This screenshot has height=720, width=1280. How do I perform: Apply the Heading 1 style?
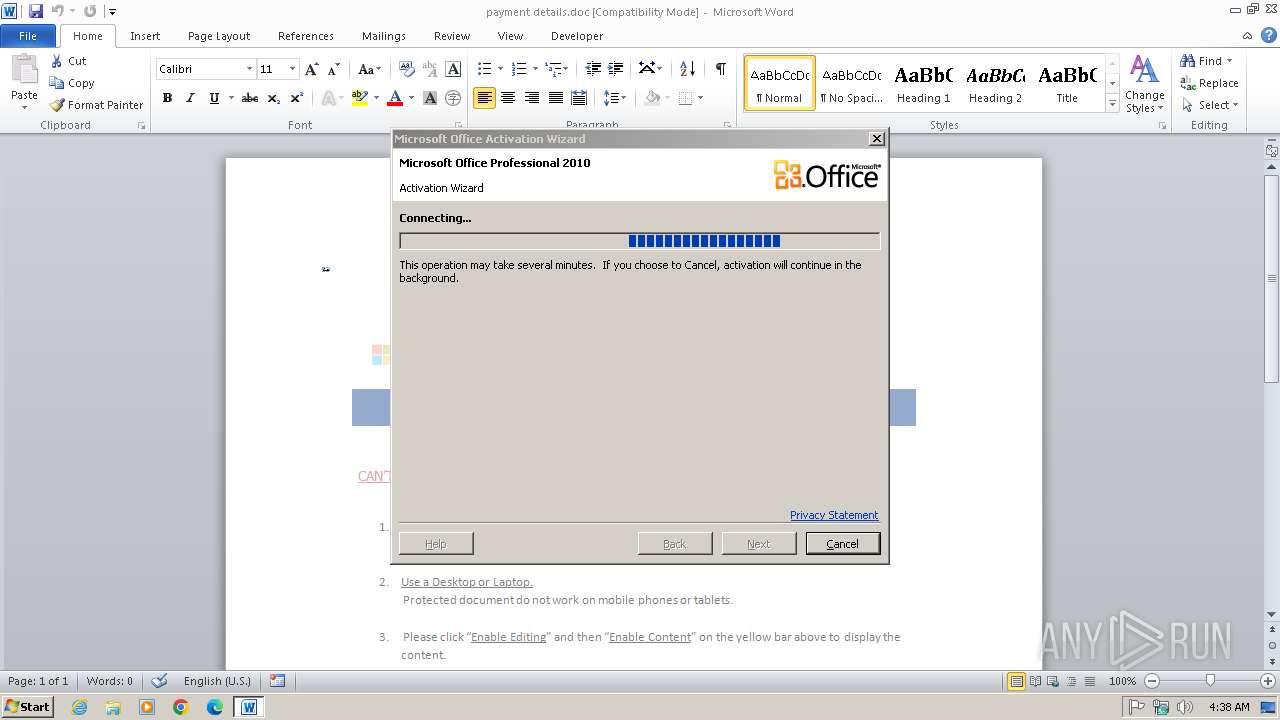point(924,83)
